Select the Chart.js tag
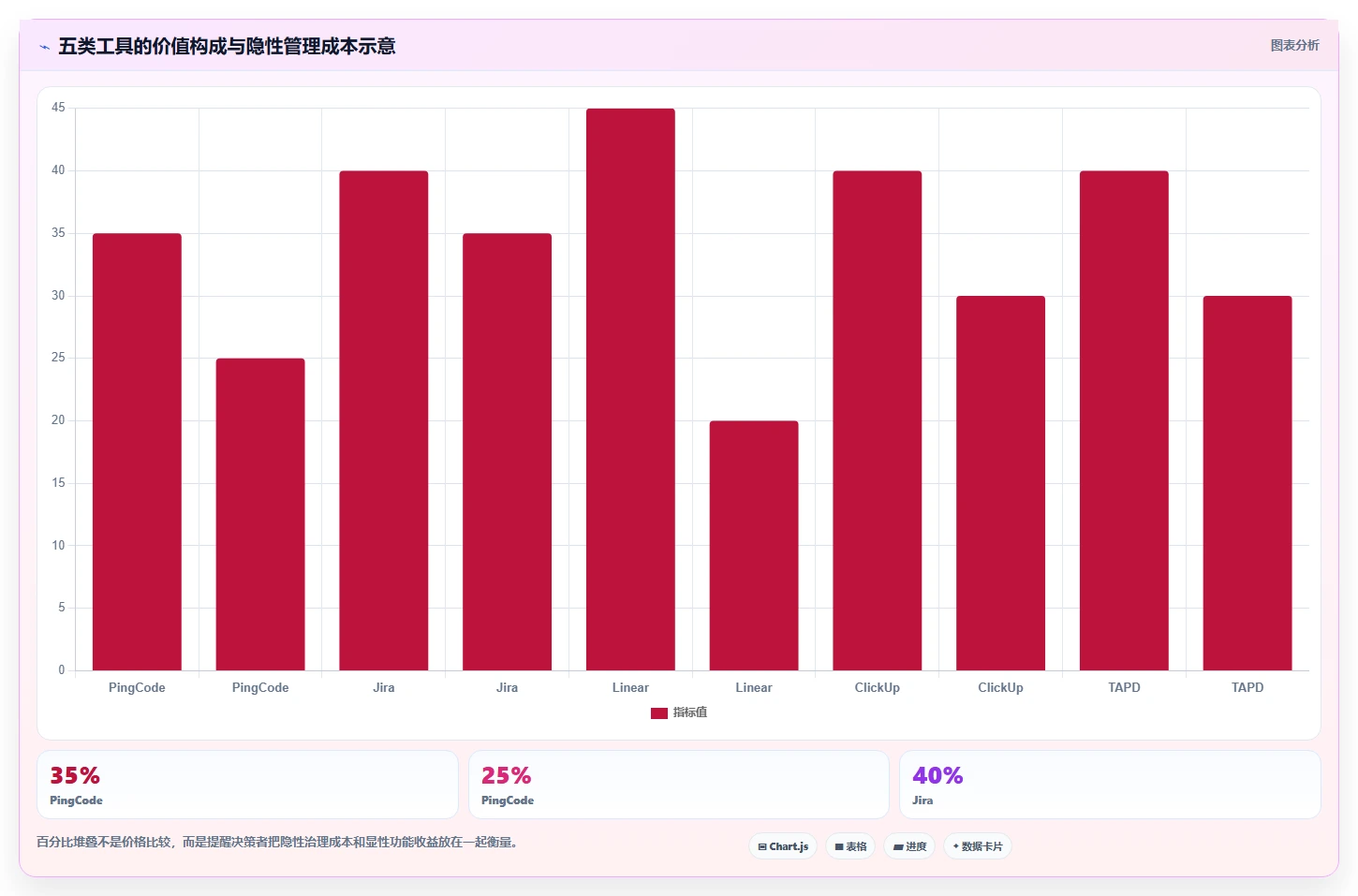This screenshot has height=896, width=1358. [783, 846]
